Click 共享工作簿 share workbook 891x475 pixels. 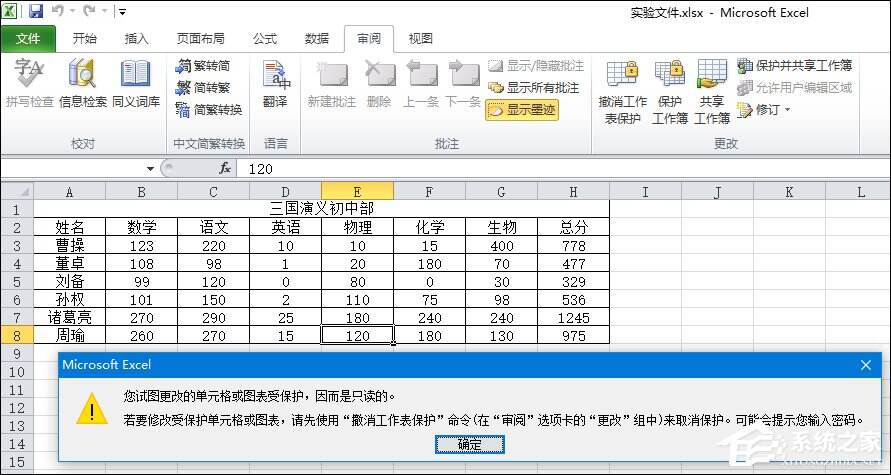point(712,92)
